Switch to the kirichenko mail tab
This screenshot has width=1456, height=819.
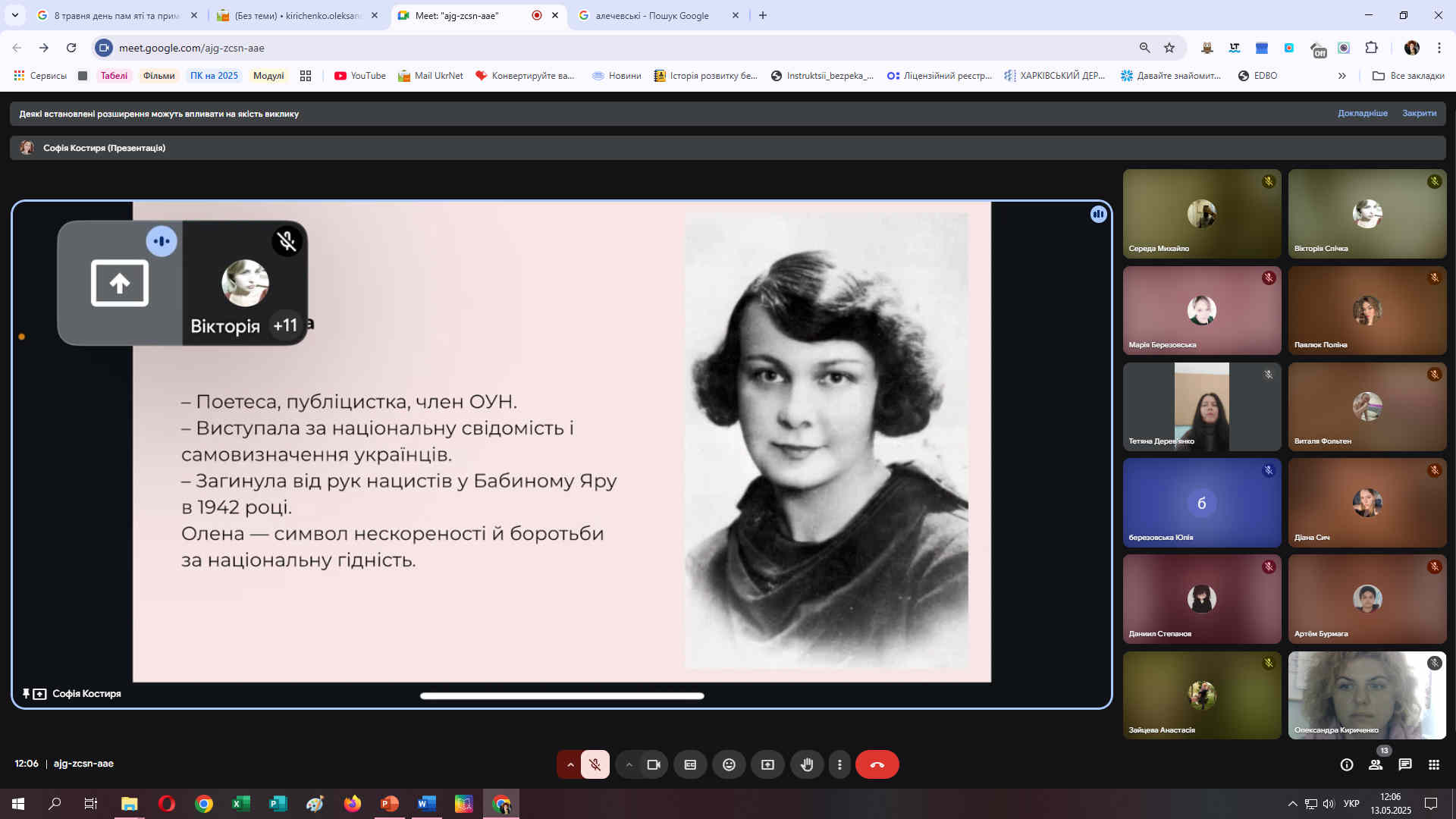point(296,15)
